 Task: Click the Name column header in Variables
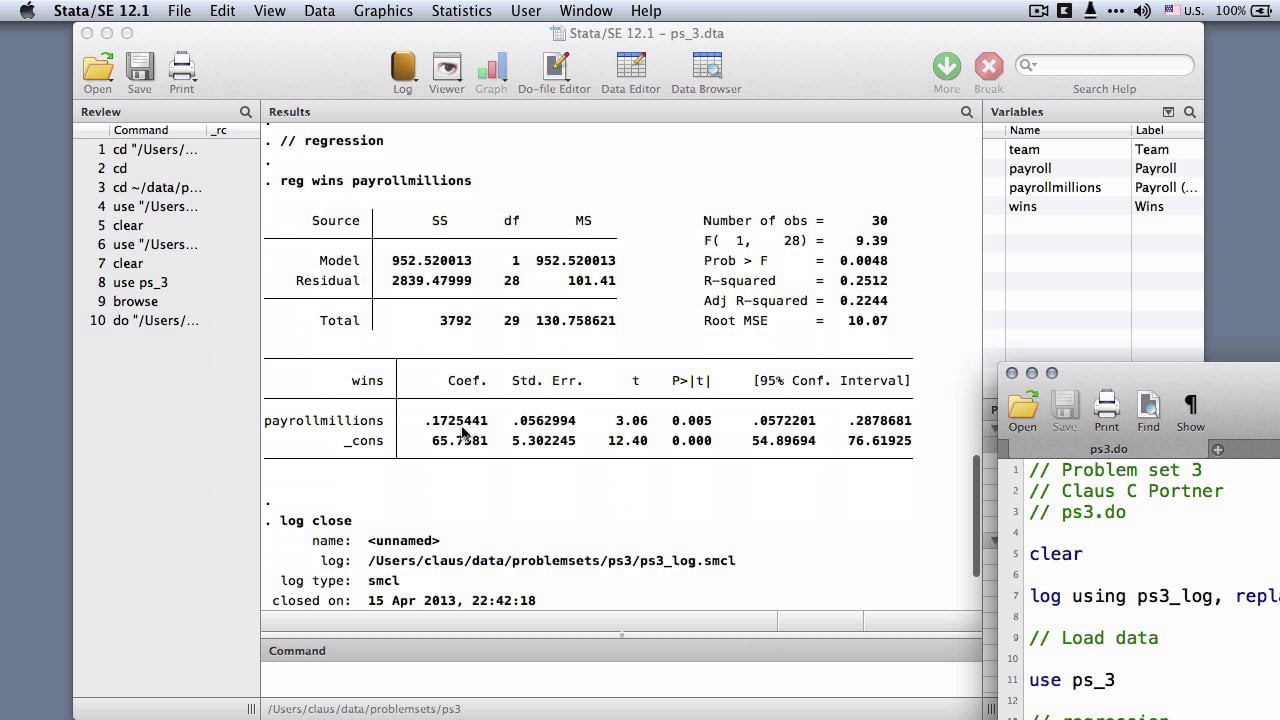(x=1068, y=130)
